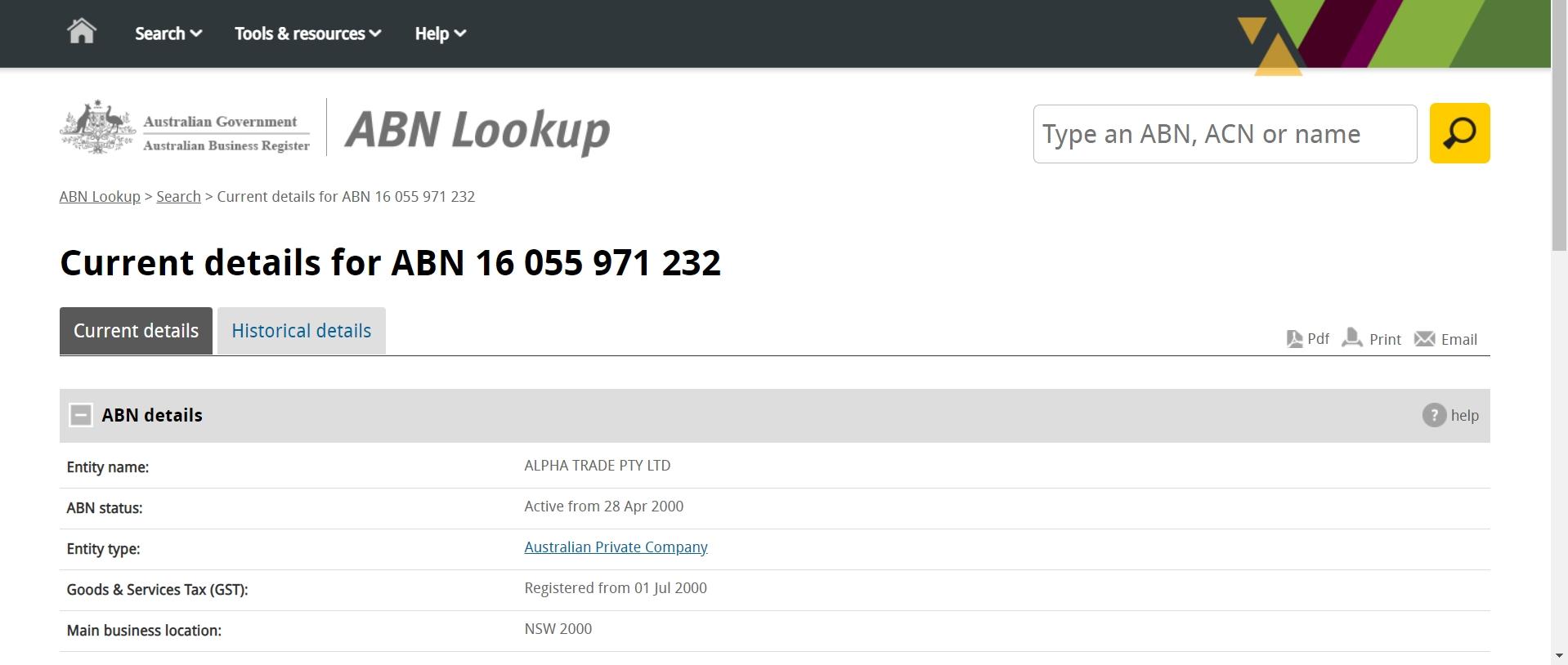Open the Search dropdown menu
Image resolution: width=1568 pixels, height=665 pixels.
(168, 33)
